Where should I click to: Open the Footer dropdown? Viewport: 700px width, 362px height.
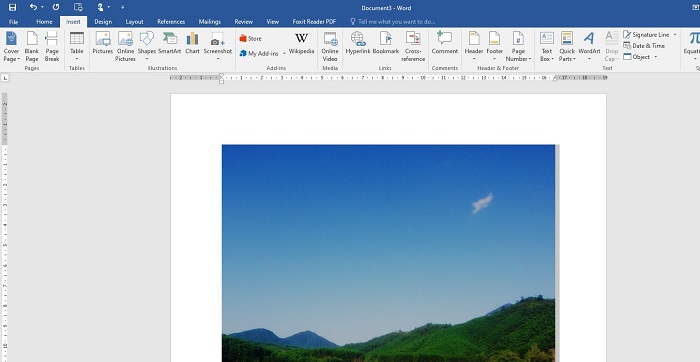495,46
